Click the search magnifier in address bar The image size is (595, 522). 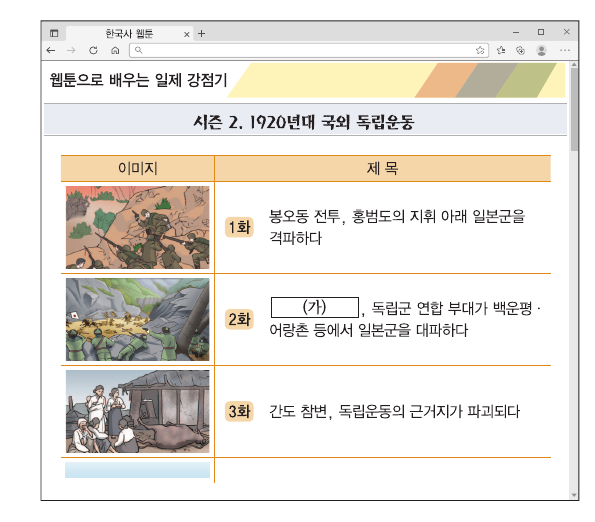point(139,50)
